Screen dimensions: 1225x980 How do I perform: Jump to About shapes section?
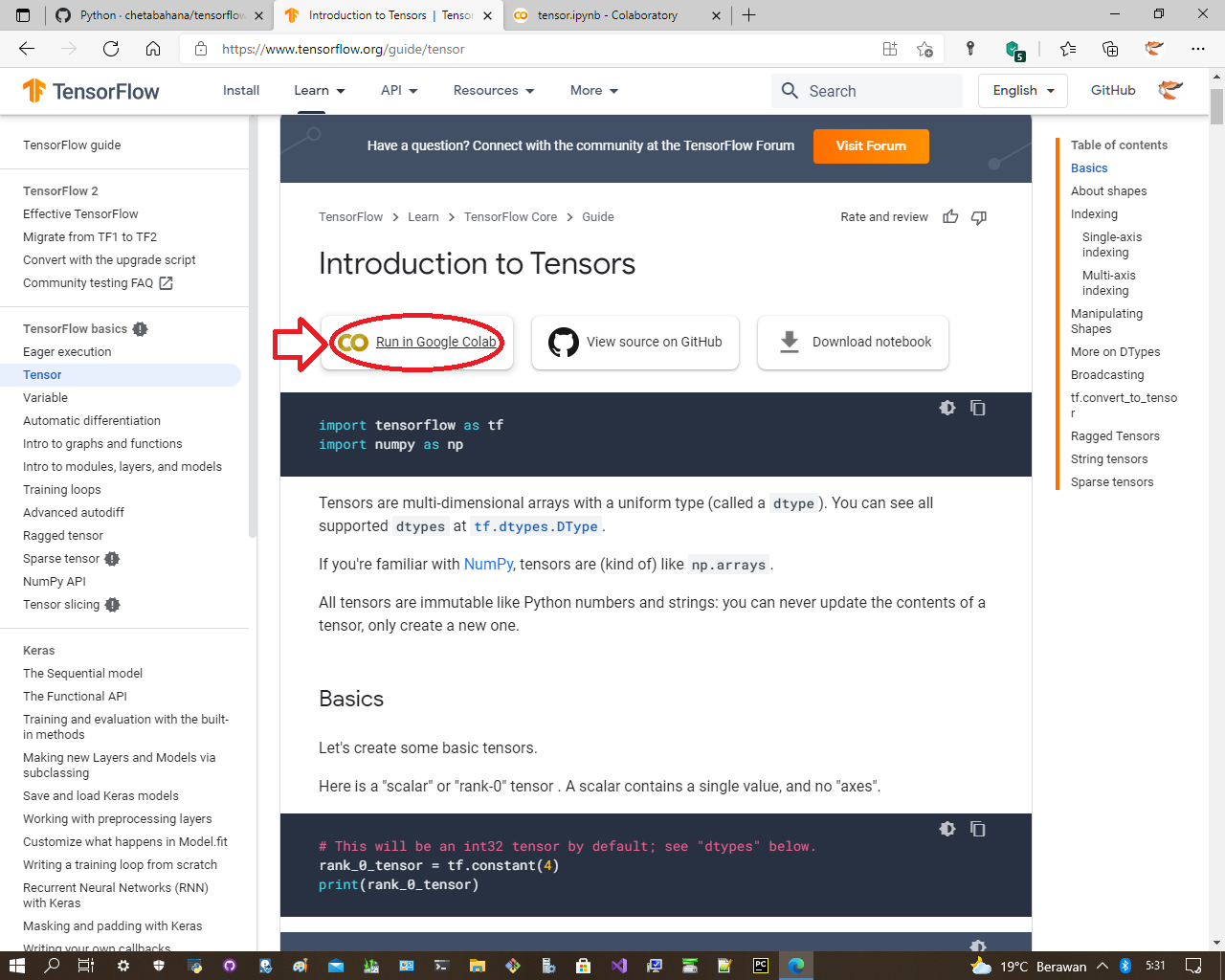pos(1108,191)
